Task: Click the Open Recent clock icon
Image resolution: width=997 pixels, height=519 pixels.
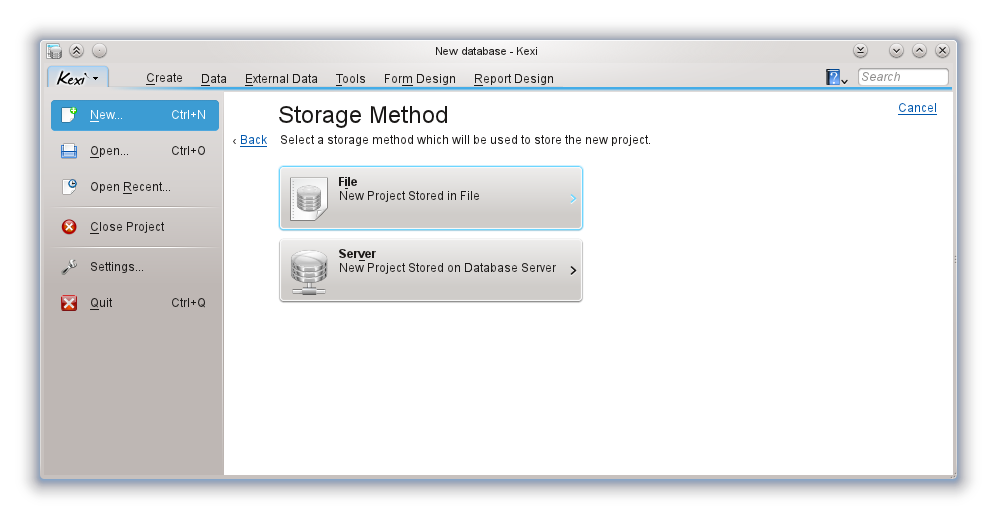Action: [69, 187]
